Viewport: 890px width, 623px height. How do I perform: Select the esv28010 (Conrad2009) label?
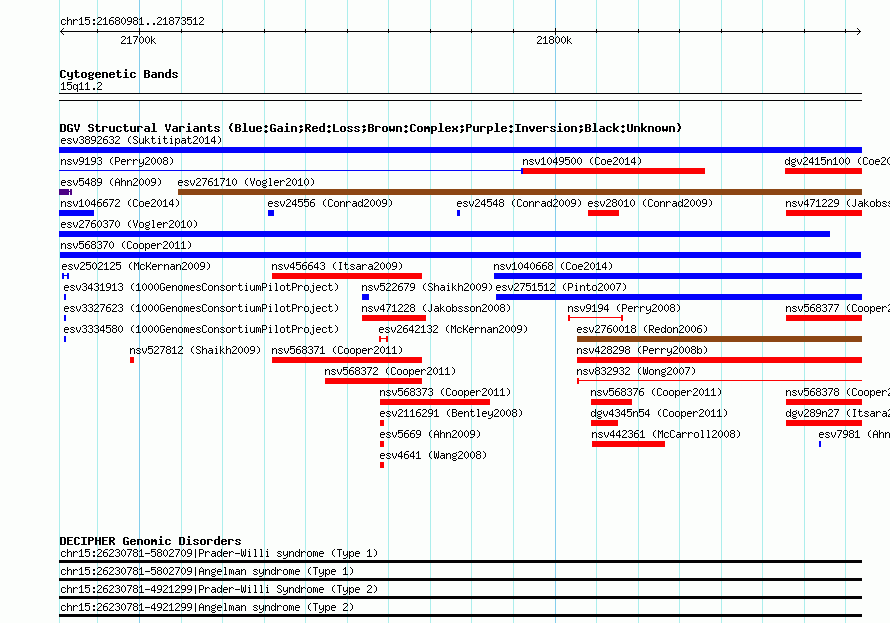[x=650, y=203]
